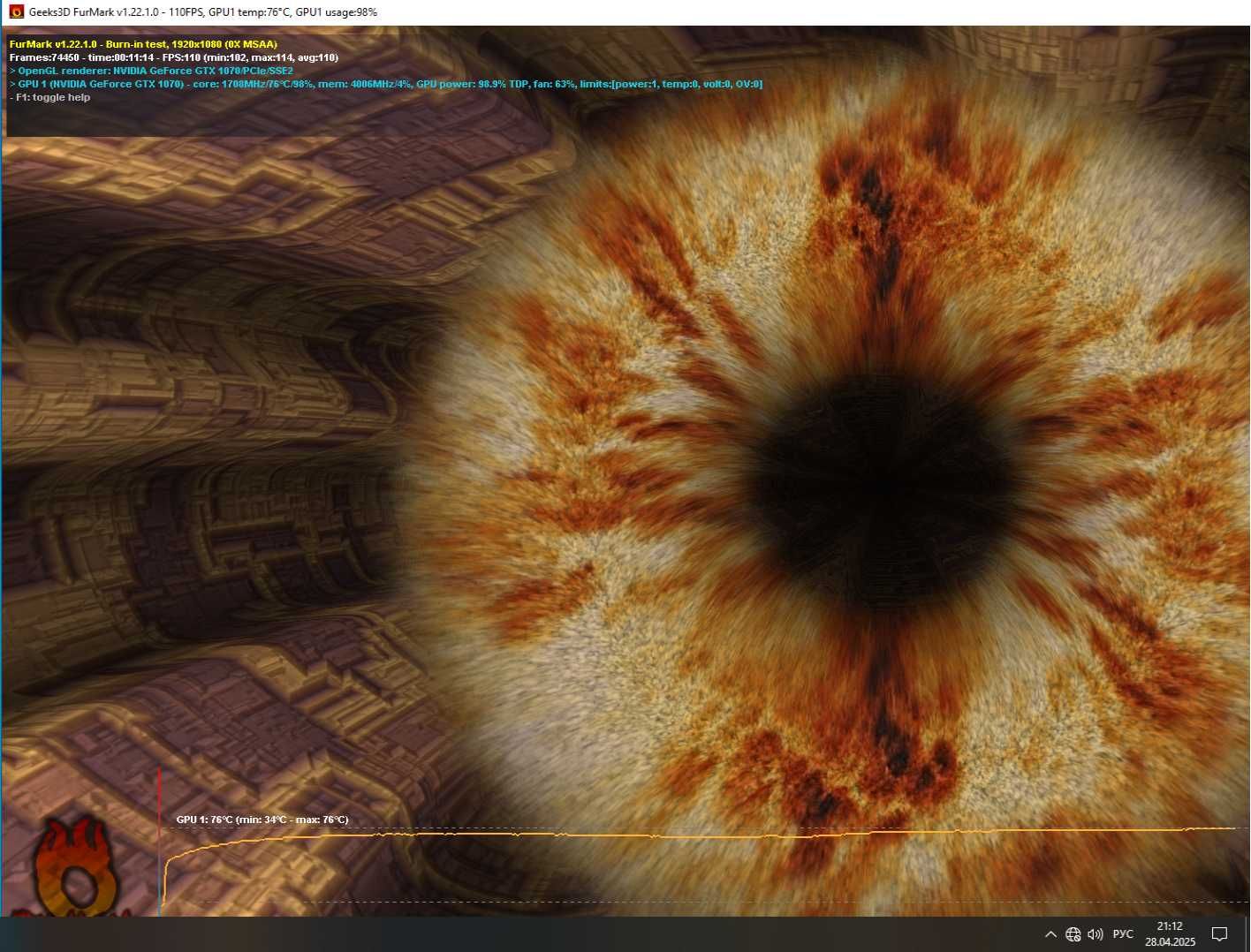Click the 'OpenGL renderer: NVIDIA GeForce GTX 1070' line
The width and height of the screenshot is (1251, 952).
click(151, 71)
